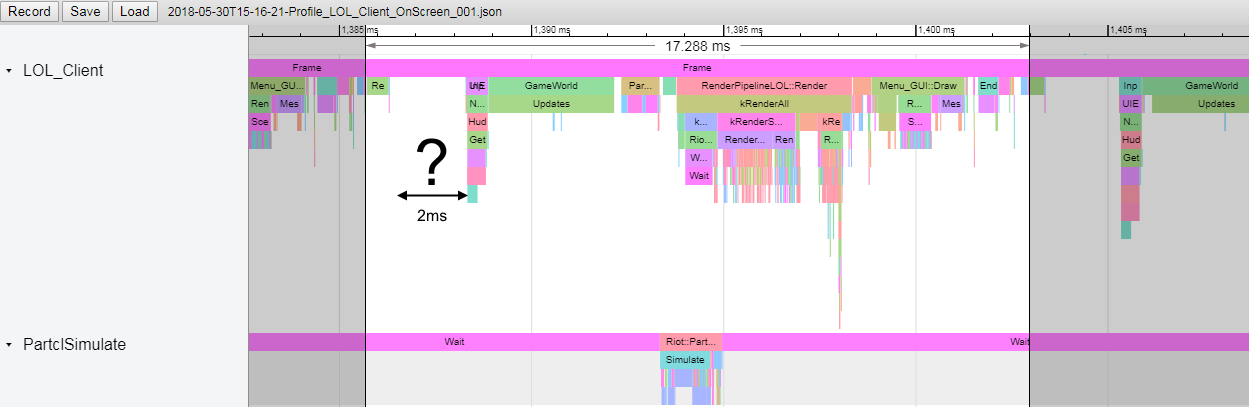Click the Riot::Part... slice
This screenshot has width=1249, height=407.
(690, 342)
